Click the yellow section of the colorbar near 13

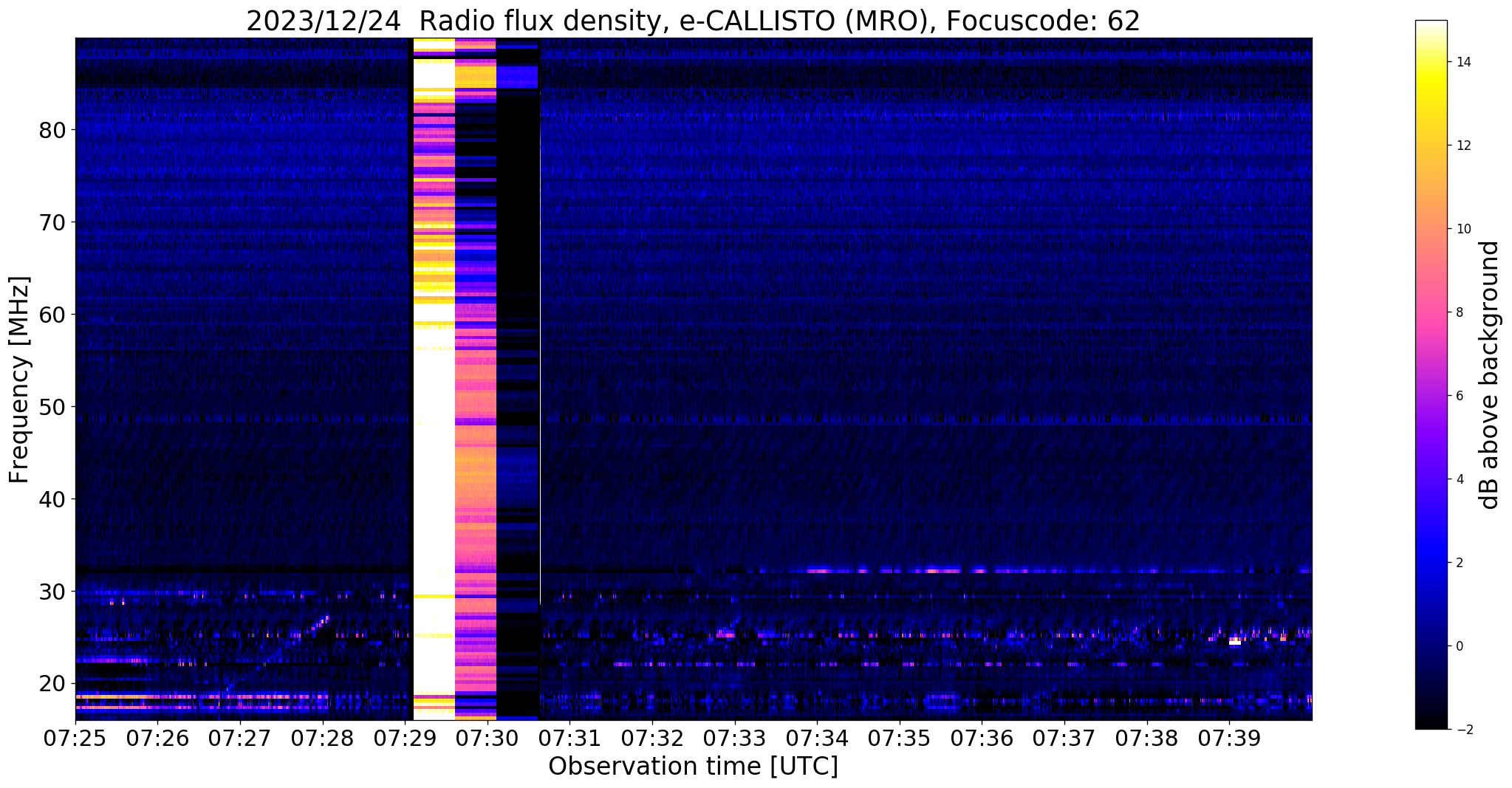[1431, 103]
